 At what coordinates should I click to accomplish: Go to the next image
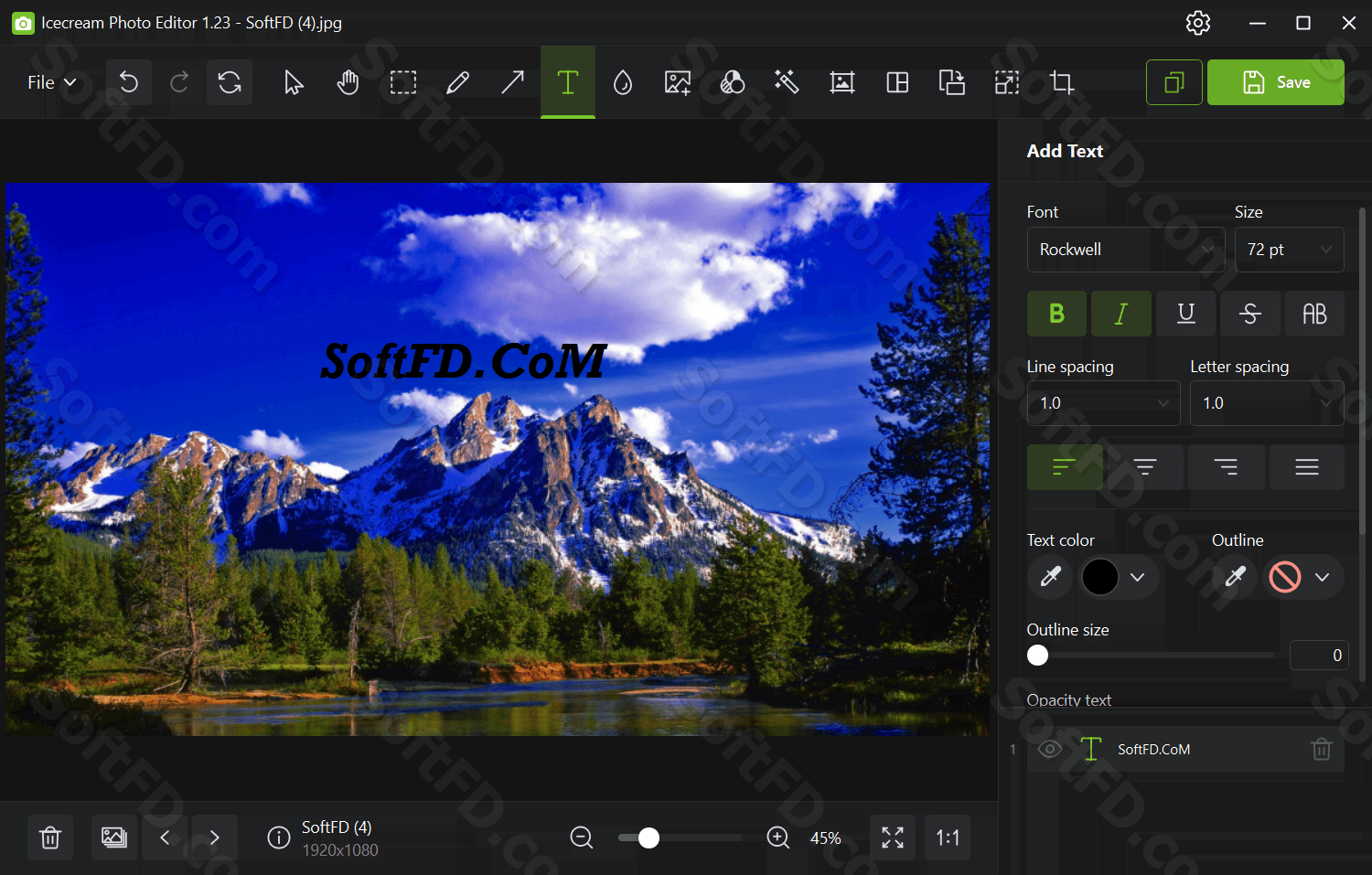215,838
